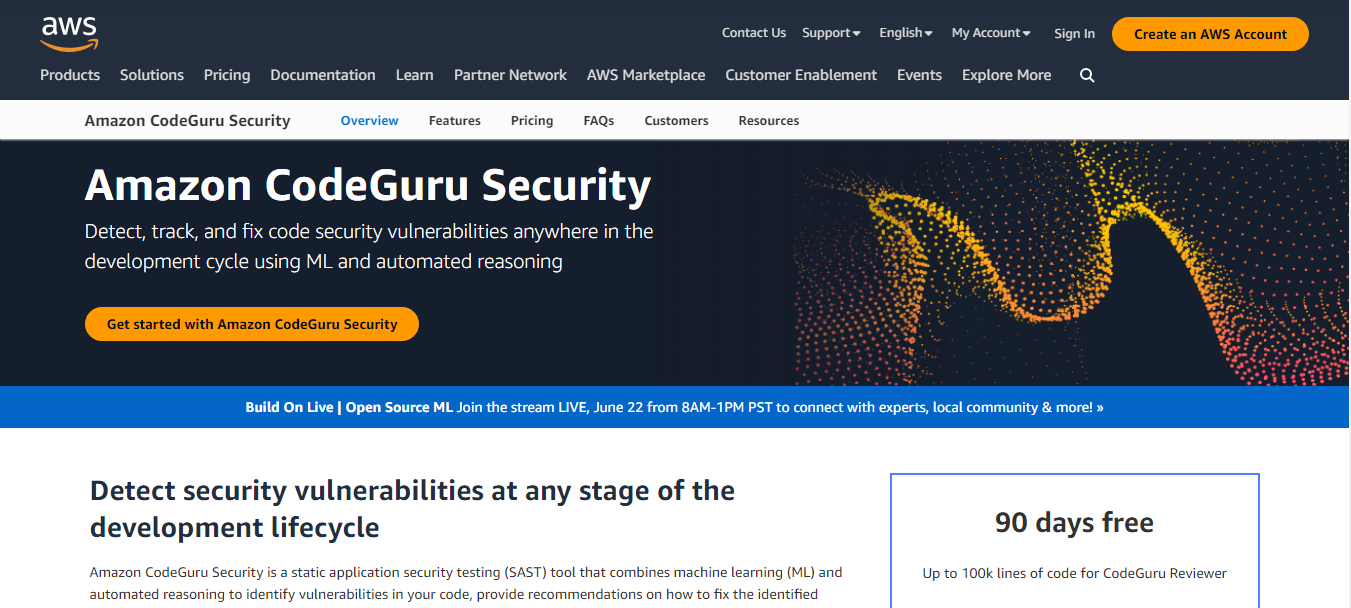Switch to the FAQs tab
This screenshot has height=608, width=1351.
click(598, 121)
